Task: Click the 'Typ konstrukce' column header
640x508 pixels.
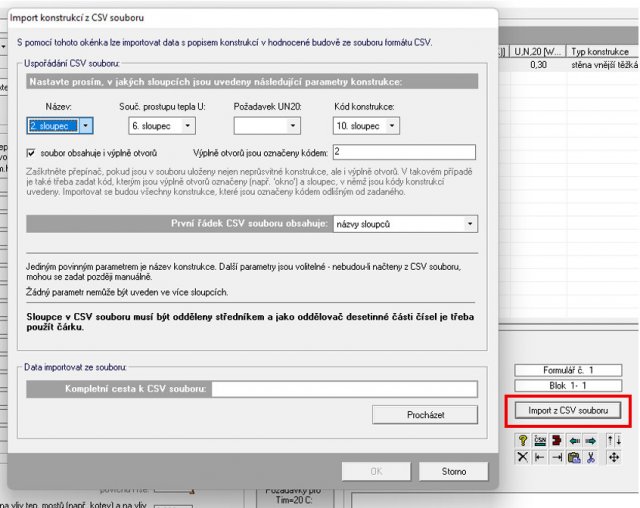Action: [x=602, y=51]
